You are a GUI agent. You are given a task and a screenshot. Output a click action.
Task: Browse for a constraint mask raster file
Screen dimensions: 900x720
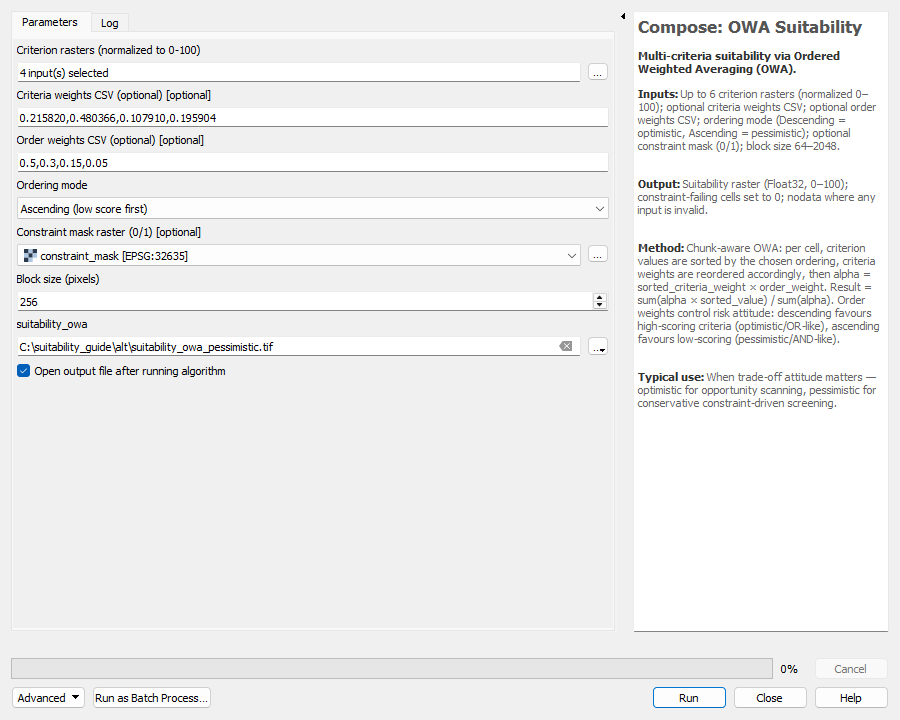pos(598,255)
